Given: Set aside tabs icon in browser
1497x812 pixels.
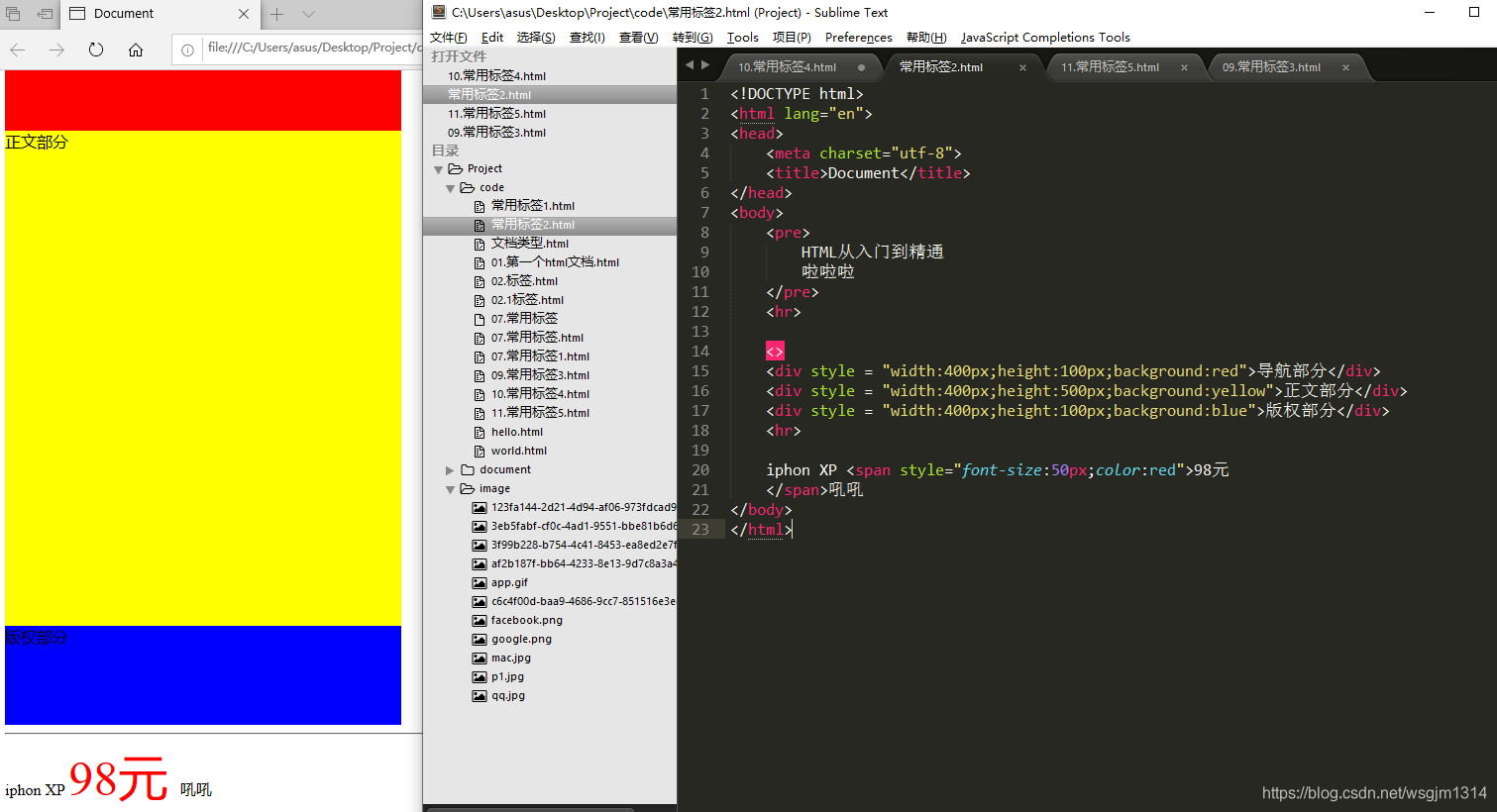Looking at the screenshot, I should click(x=45, y=14).
